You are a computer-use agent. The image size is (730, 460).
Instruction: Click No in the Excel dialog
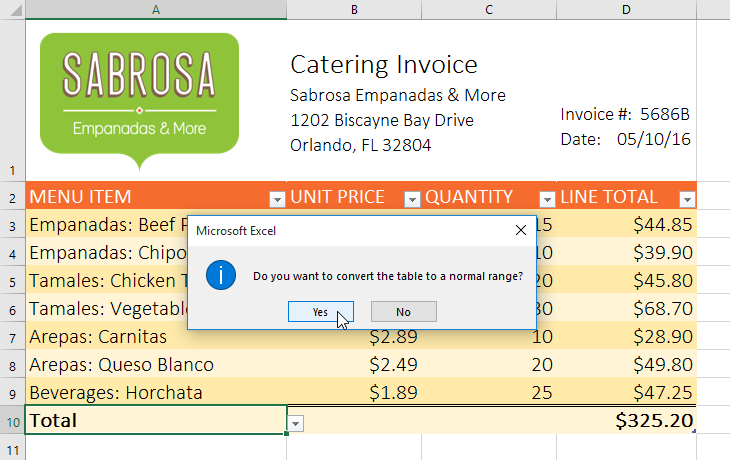click(402, 311)
